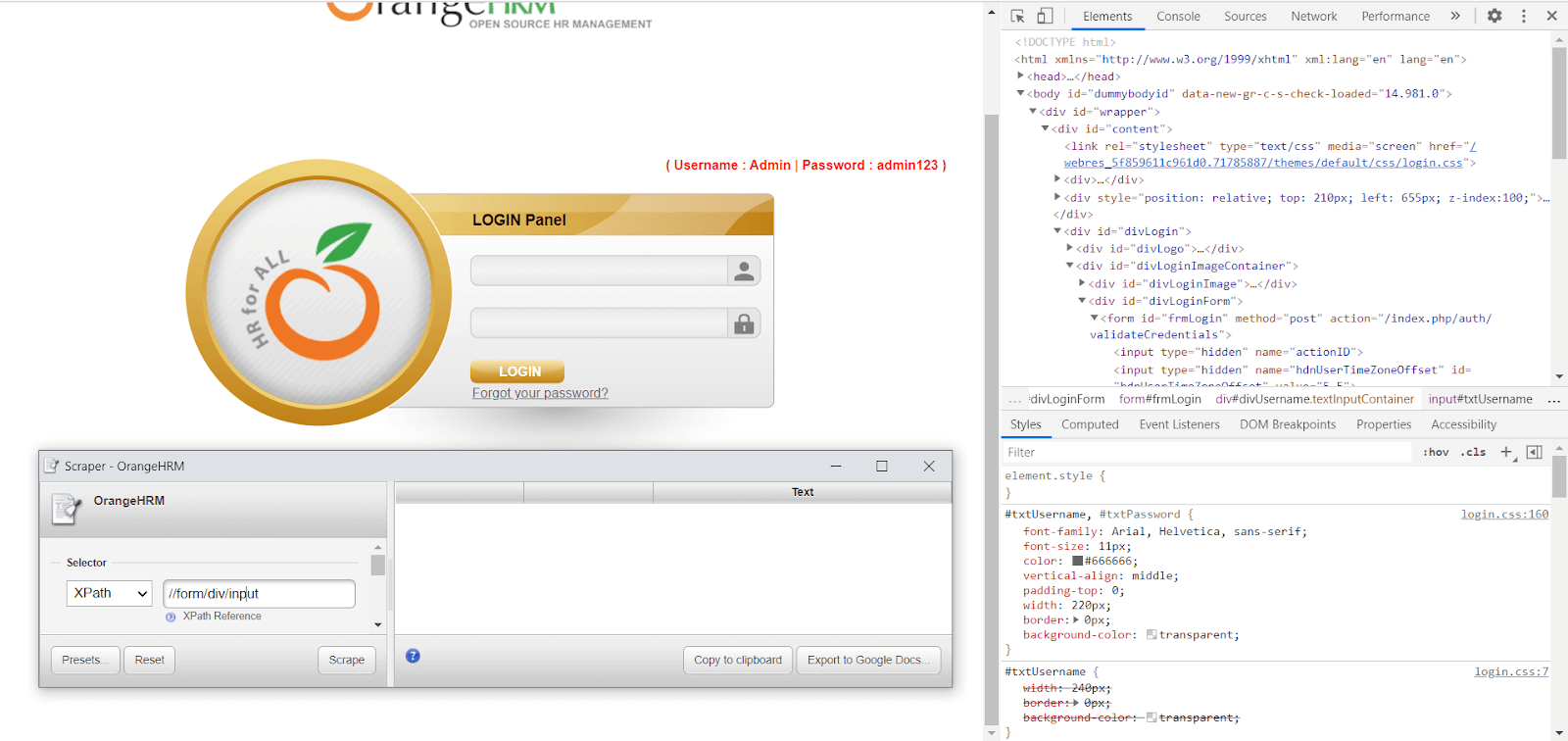Click the Scrape button
The height and width of the screenshot is (741, 1568).
click(x=346, y=660)
